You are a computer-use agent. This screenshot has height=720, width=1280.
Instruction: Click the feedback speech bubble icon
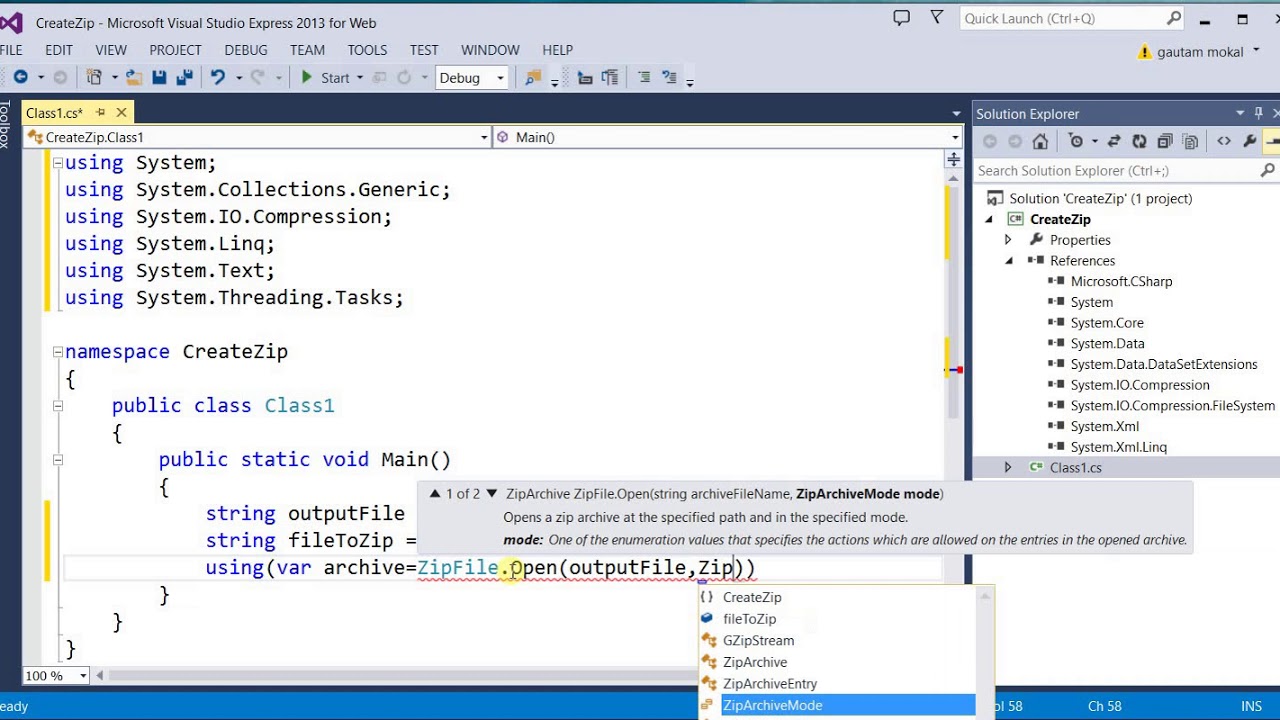(x=901, y=18)
